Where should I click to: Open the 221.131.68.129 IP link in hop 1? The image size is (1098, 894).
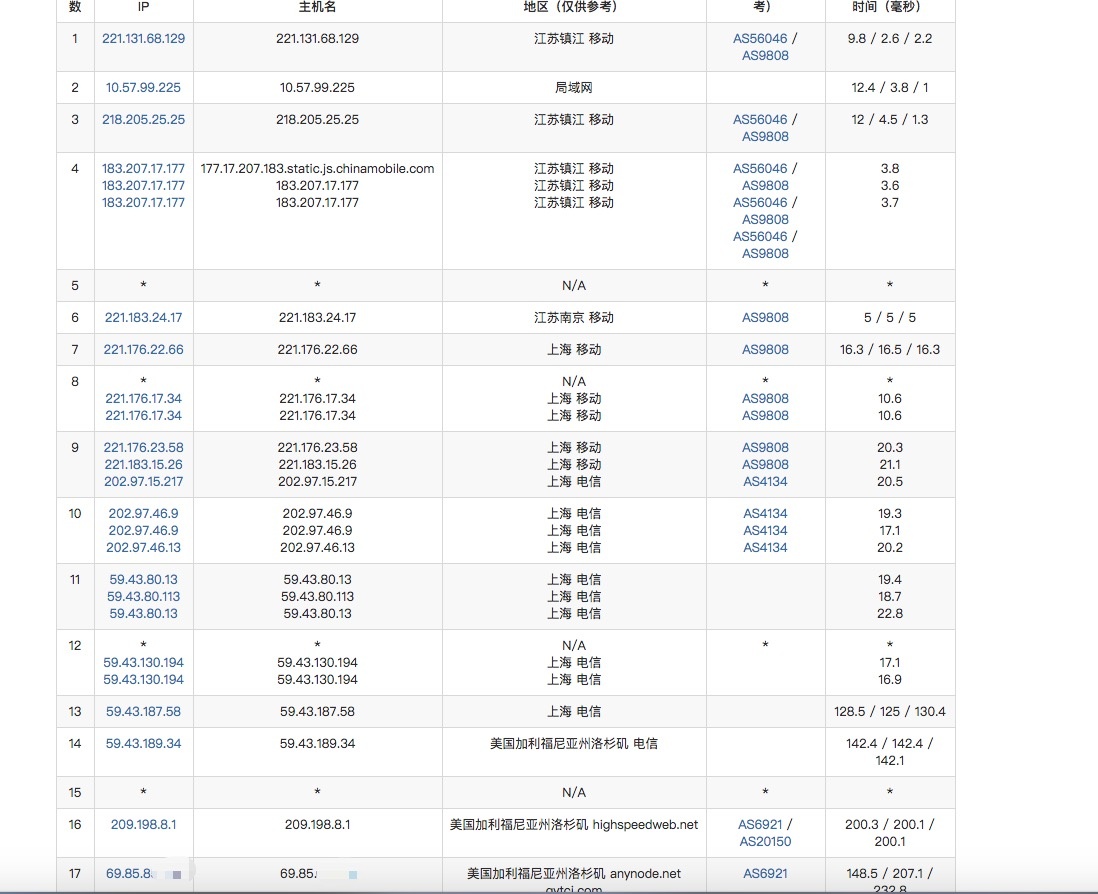(x=143, y=38)
